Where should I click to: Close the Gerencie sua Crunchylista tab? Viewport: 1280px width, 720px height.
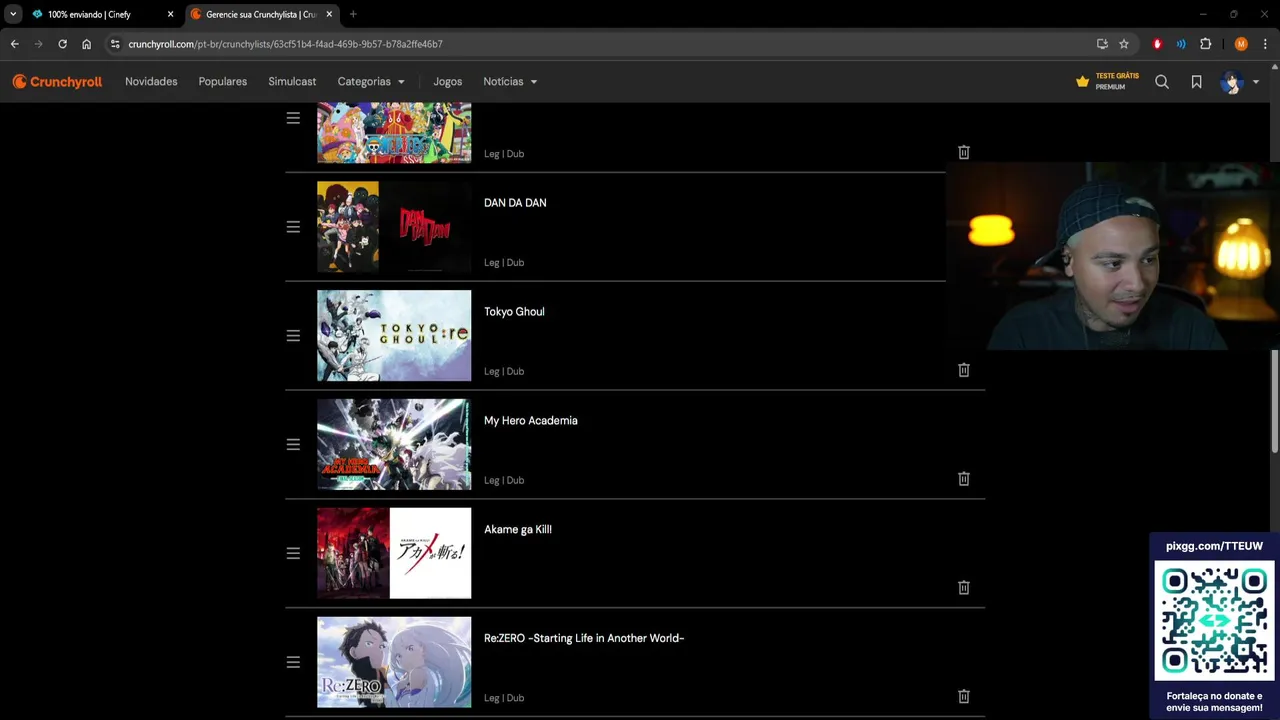tap(329, 14)
